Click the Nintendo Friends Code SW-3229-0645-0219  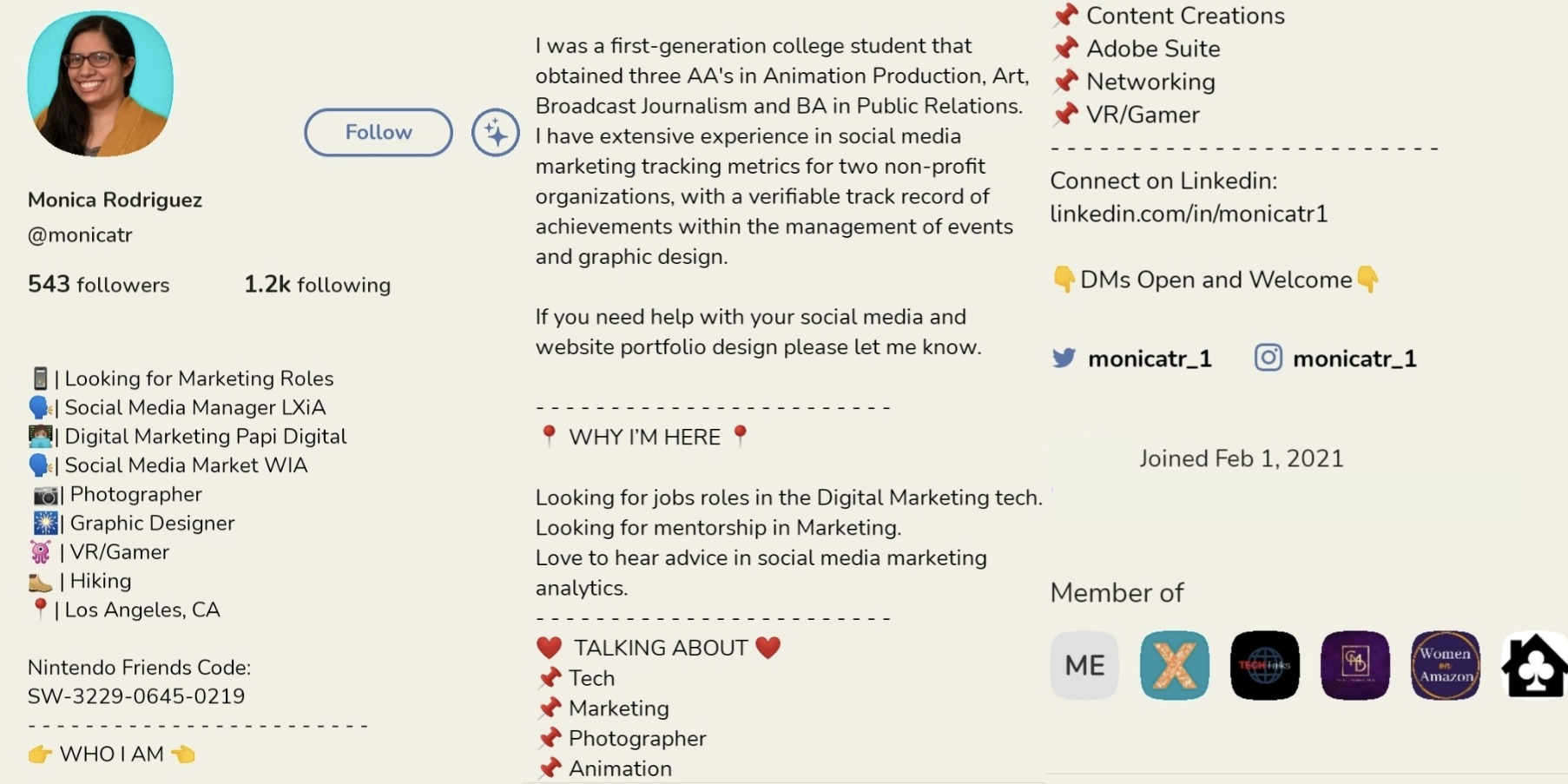coord(136,696)
